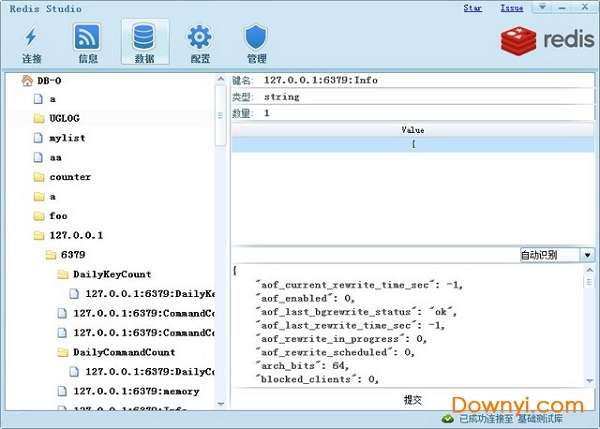Click the green connection status icon
Viewport: 600px width, 429px height.
click(448, 419)
